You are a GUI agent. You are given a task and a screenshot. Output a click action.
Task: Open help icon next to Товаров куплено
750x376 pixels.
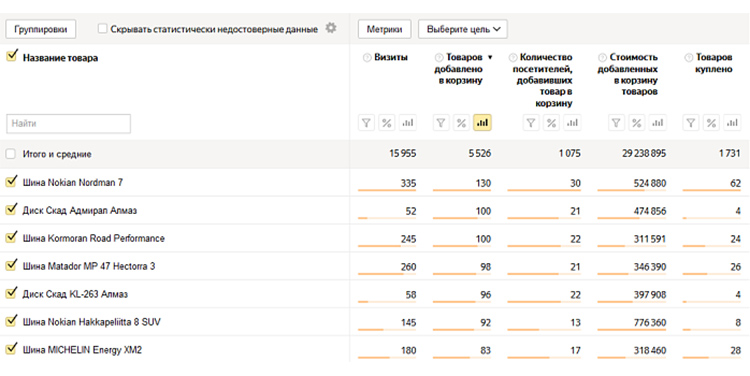click(689, 58)
